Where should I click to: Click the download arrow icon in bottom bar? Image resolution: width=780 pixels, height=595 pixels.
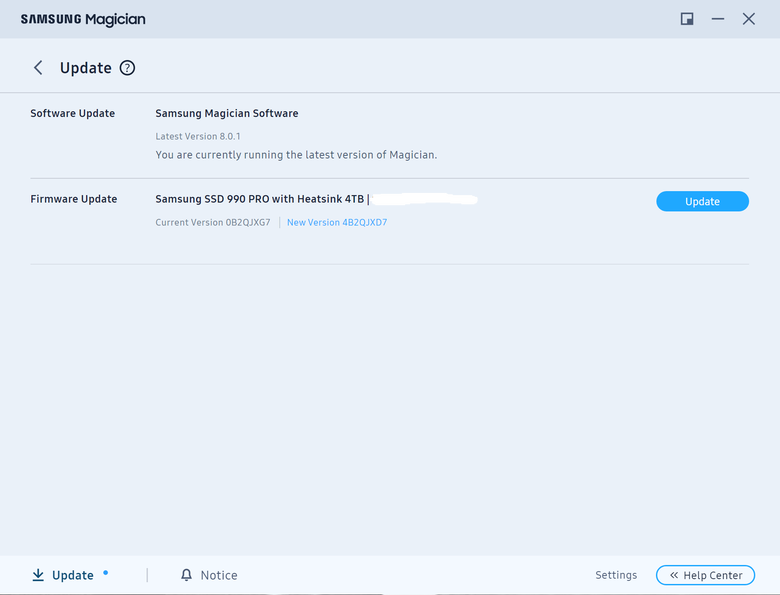pyautogui.click(x=38, y=575)
